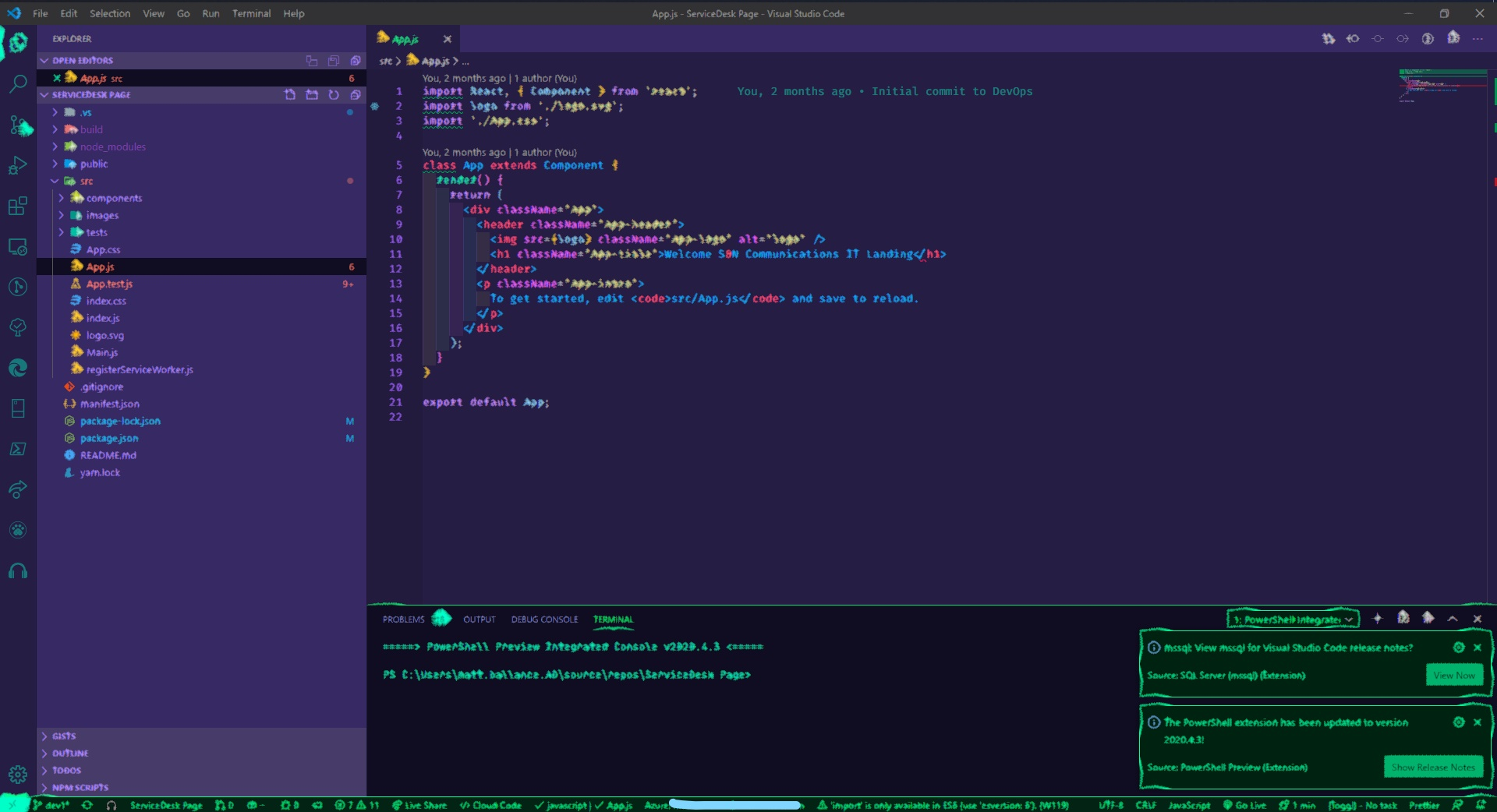Click Go Live in status bar

click(1244, 805)
